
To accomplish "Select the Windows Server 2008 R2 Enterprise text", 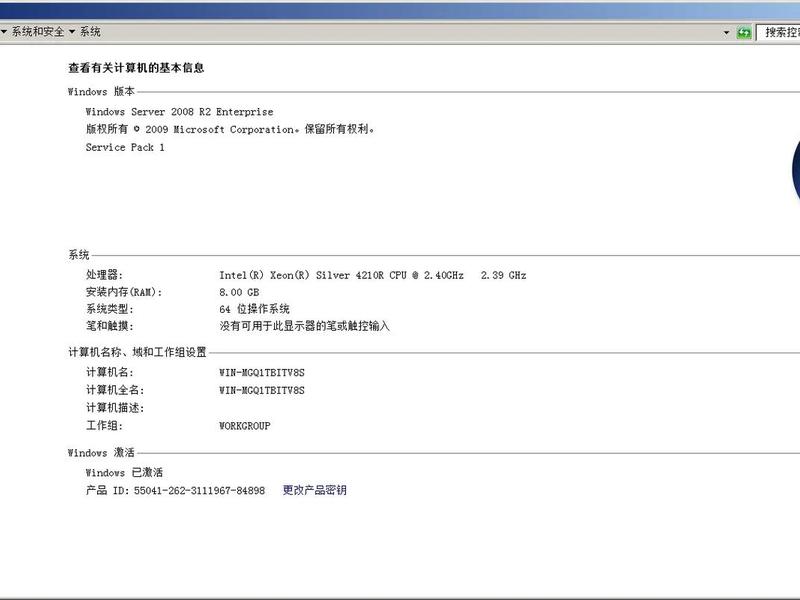I will tap(179, 112).
